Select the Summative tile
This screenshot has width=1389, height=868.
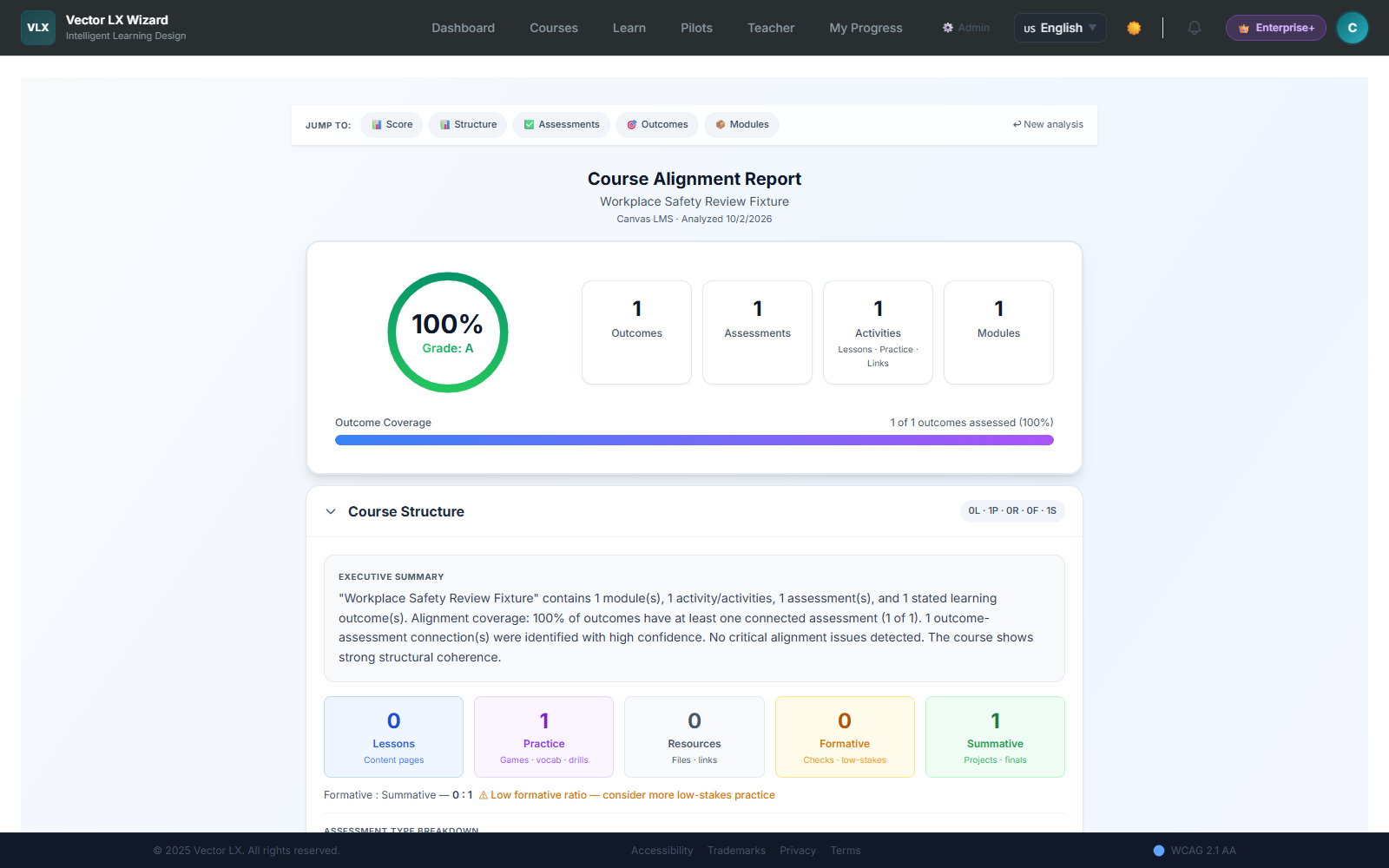click(x=995, y=737)
